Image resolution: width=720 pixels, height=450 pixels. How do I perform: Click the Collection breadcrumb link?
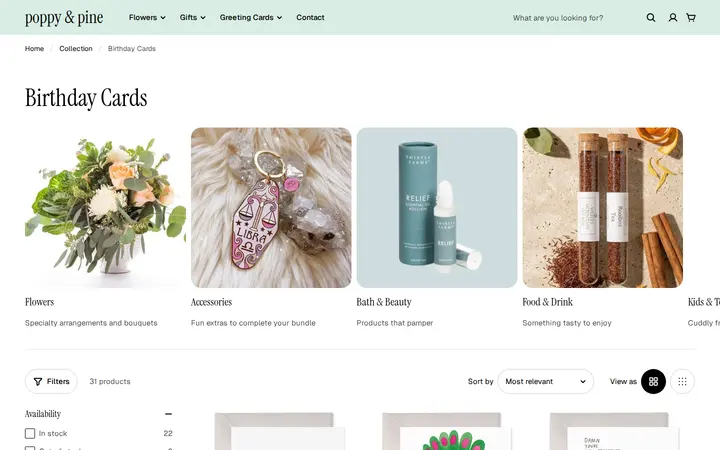[76, 49]
